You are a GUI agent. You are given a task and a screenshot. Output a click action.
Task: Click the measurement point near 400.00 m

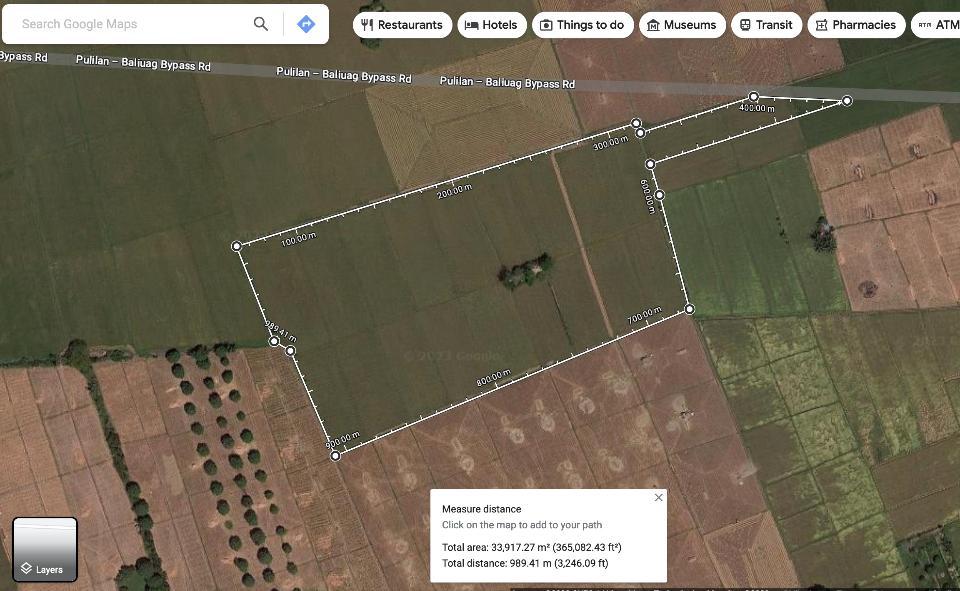coord(754,98)
